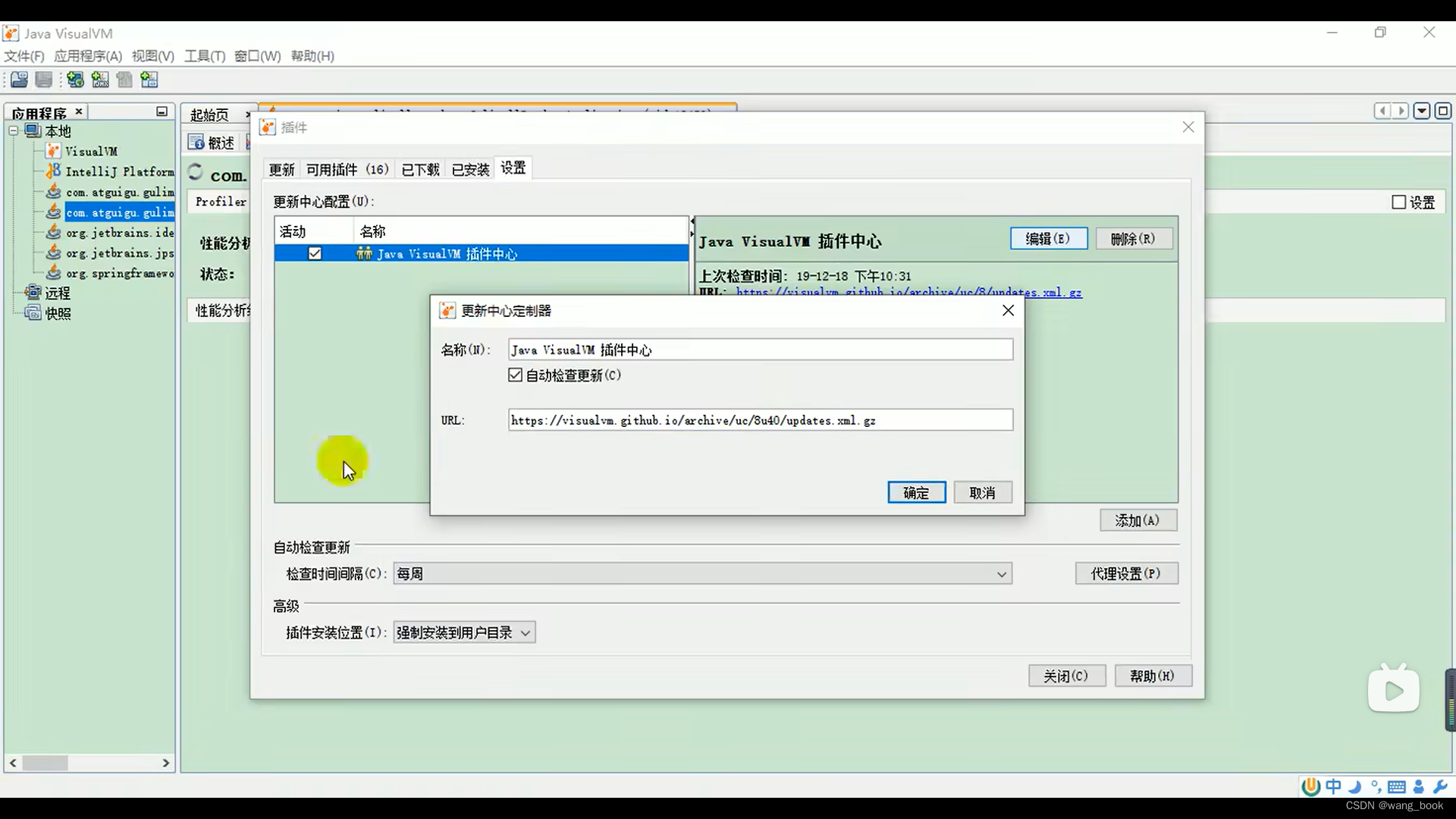Select the 远程 (Remote) node
1456x819 pixels.
tap(58, 293)
